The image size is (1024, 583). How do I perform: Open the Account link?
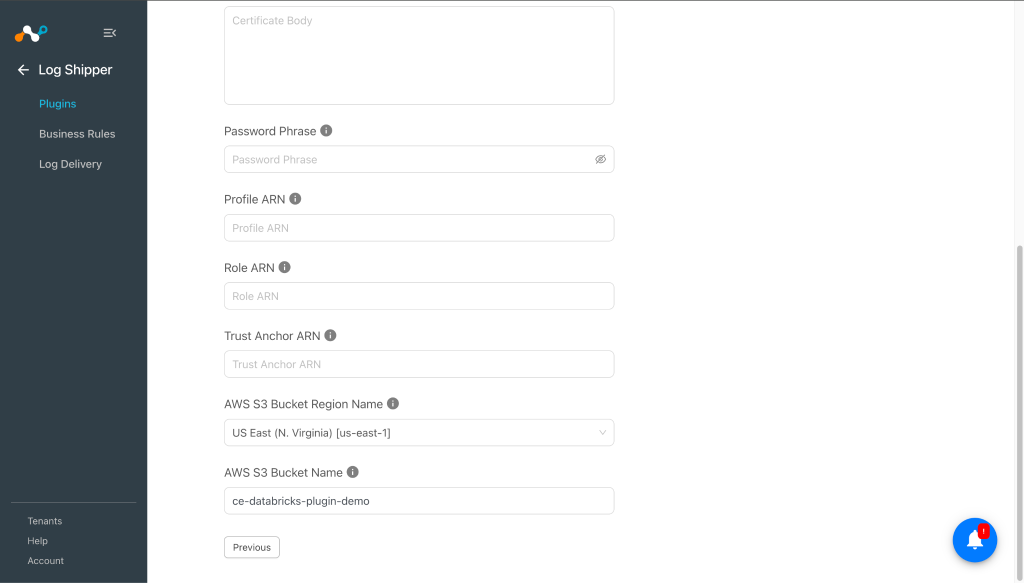pyautogui.click(x=46, y=561)
